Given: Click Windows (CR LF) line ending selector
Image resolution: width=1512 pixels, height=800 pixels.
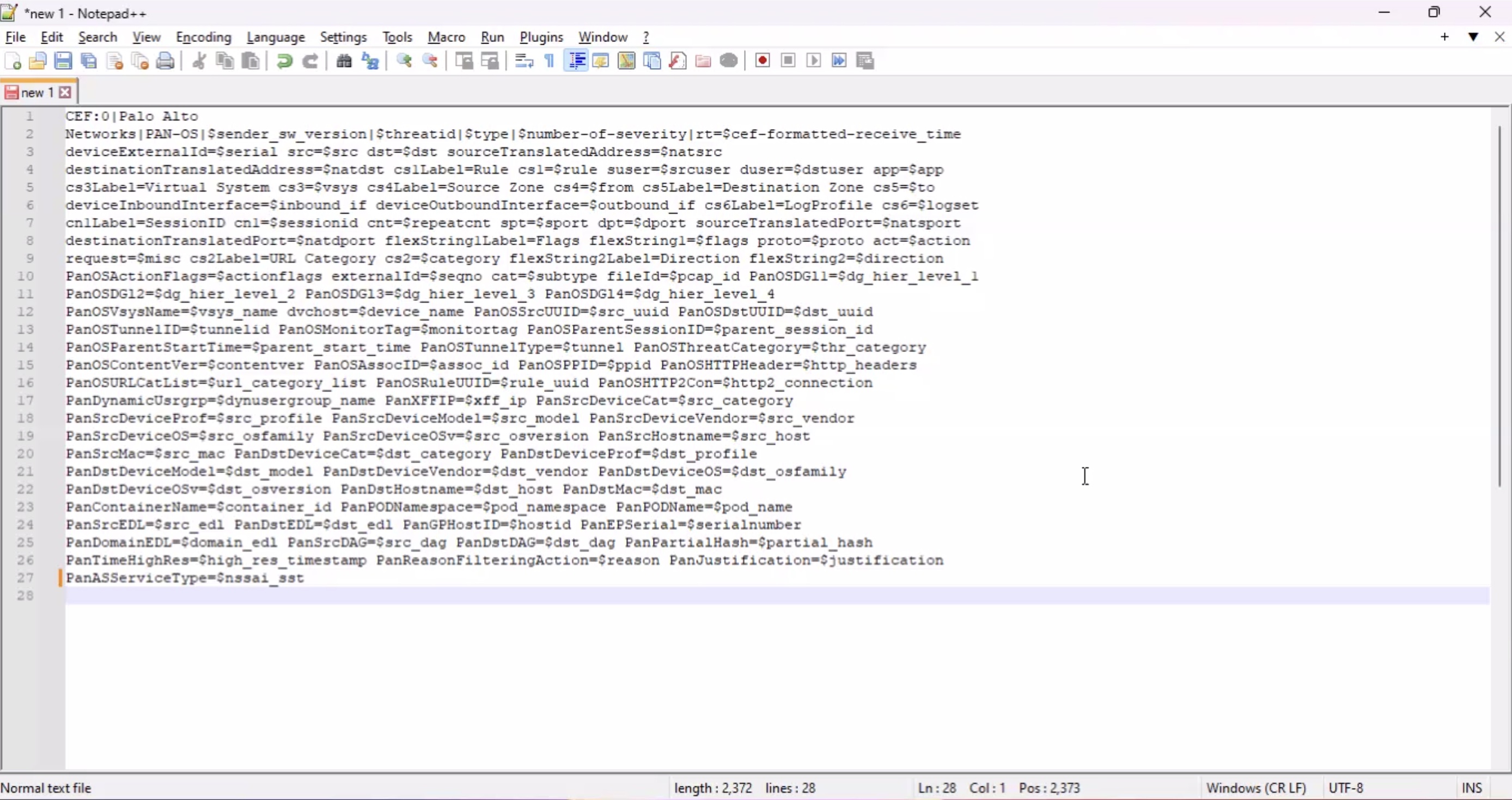Looking at the screenshot, I should pos(1256,787).
